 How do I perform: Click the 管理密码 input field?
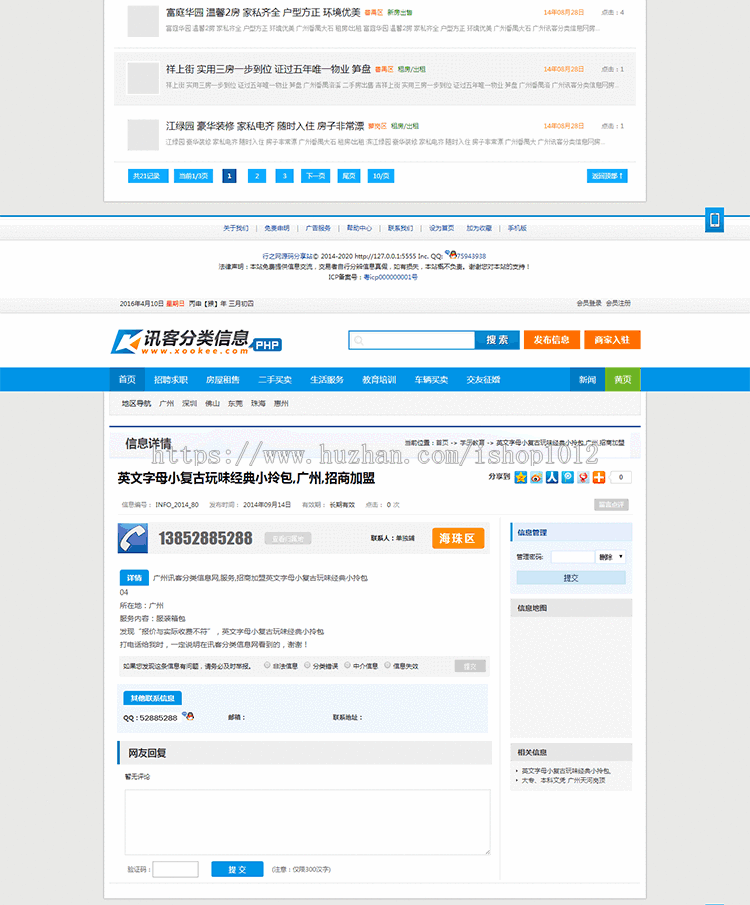tap(572, 557)
